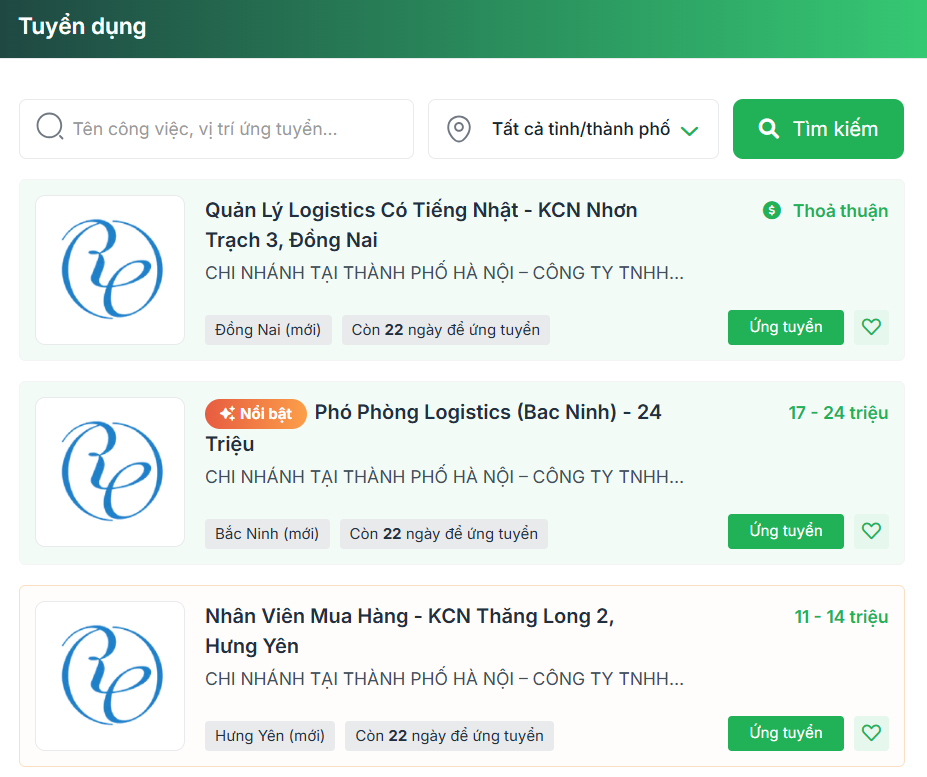This screenshot has height=777, width=927.
Task: Open the Nhân Viên Mua Hàng job title
Action: click(410, 631)
